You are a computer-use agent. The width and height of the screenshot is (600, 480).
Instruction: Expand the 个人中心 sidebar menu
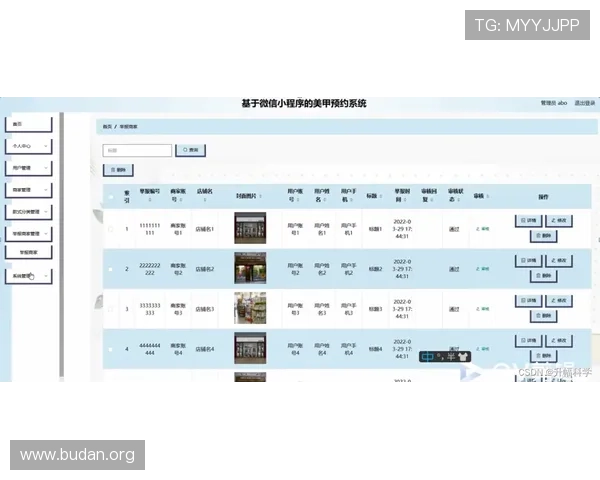(x=27, y=145)
